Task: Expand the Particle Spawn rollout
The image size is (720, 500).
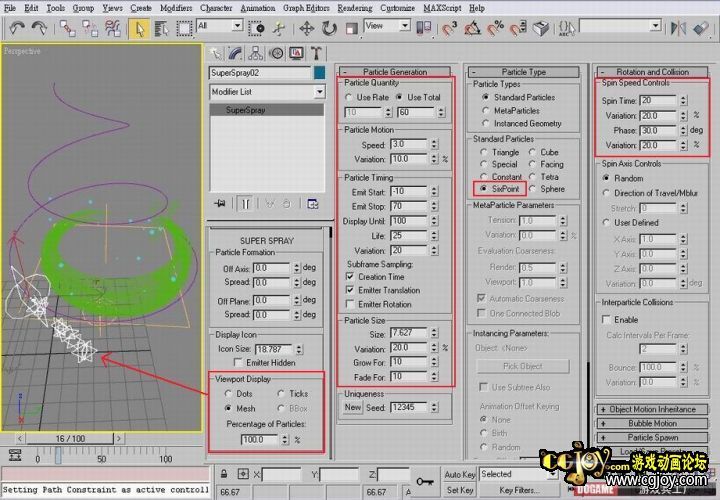Action: (652, 437)
